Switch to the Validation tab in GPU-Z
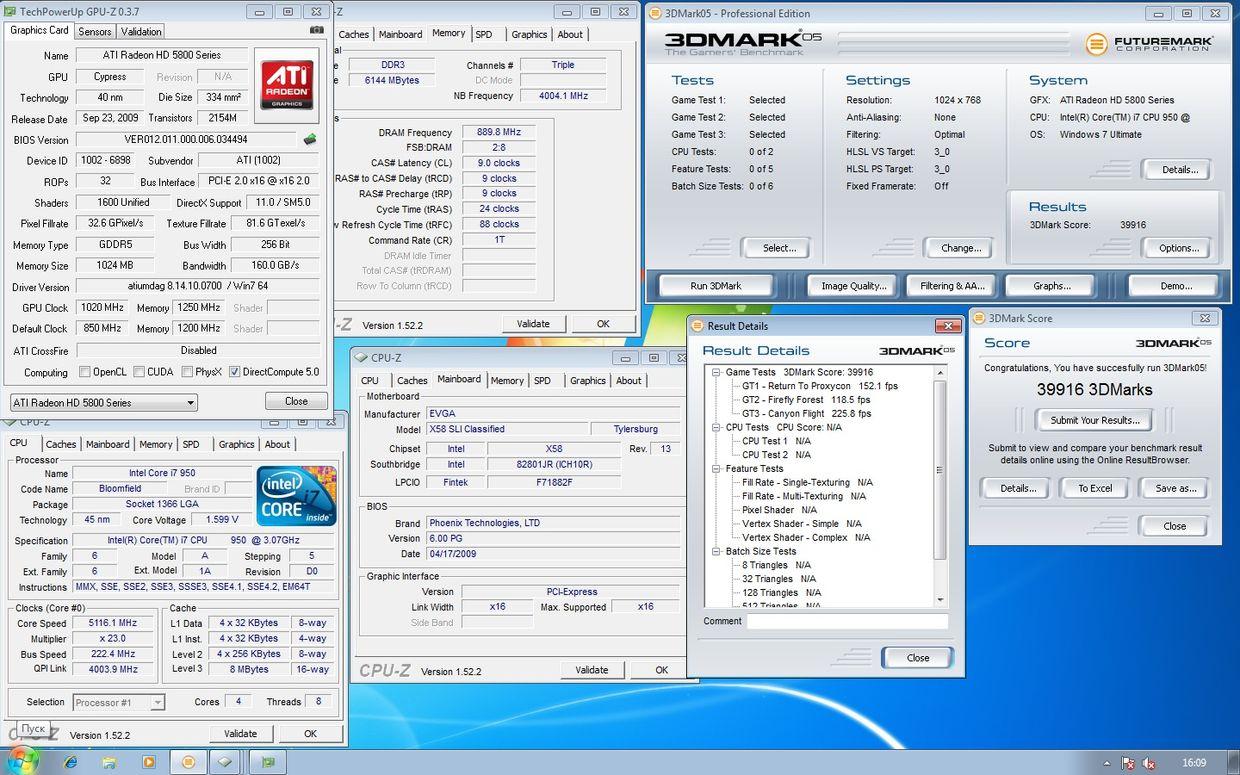 pyautogui.click(x=141, y=31)
